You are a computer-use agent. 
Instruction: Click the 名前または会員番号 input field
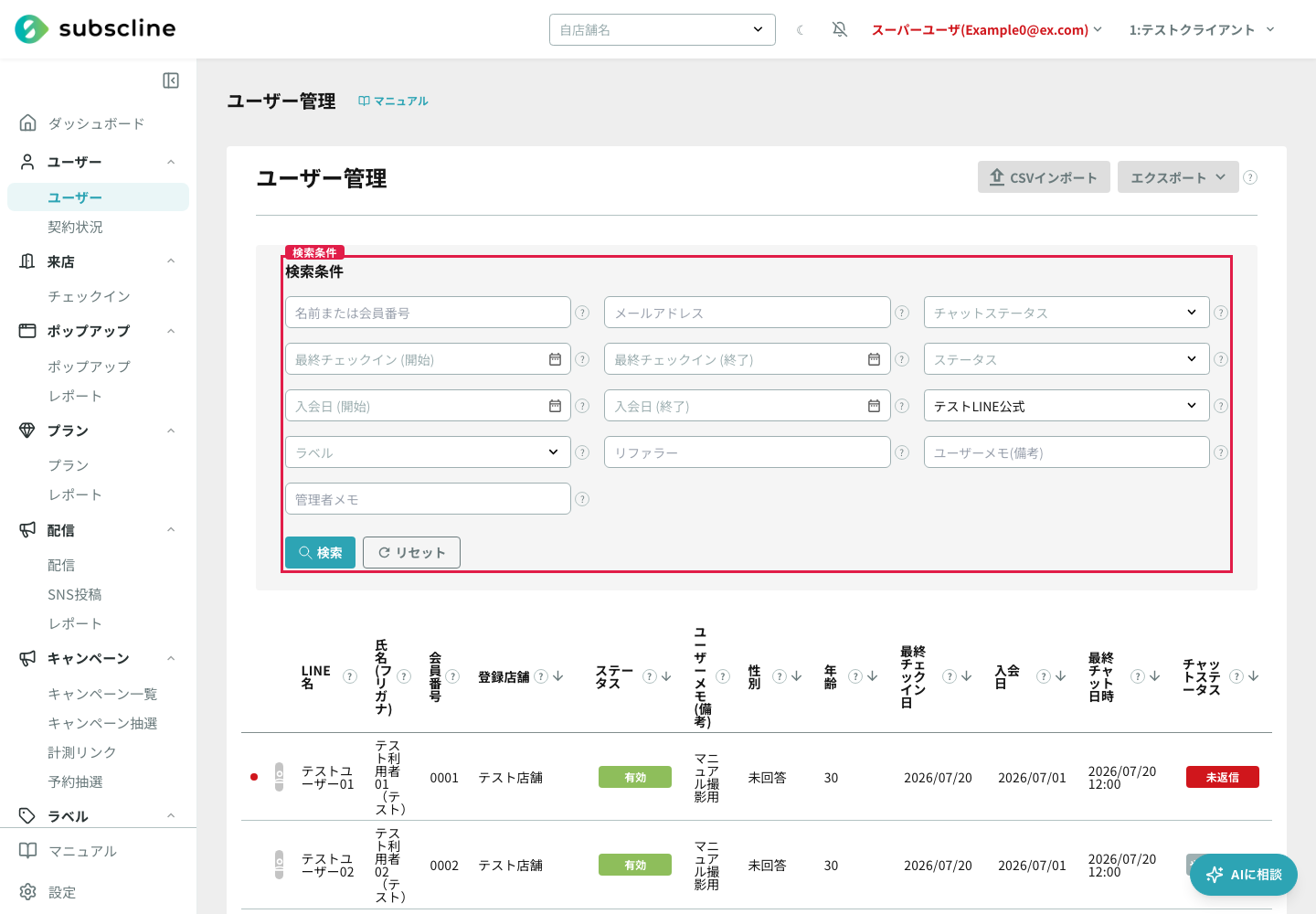[428, 313]
